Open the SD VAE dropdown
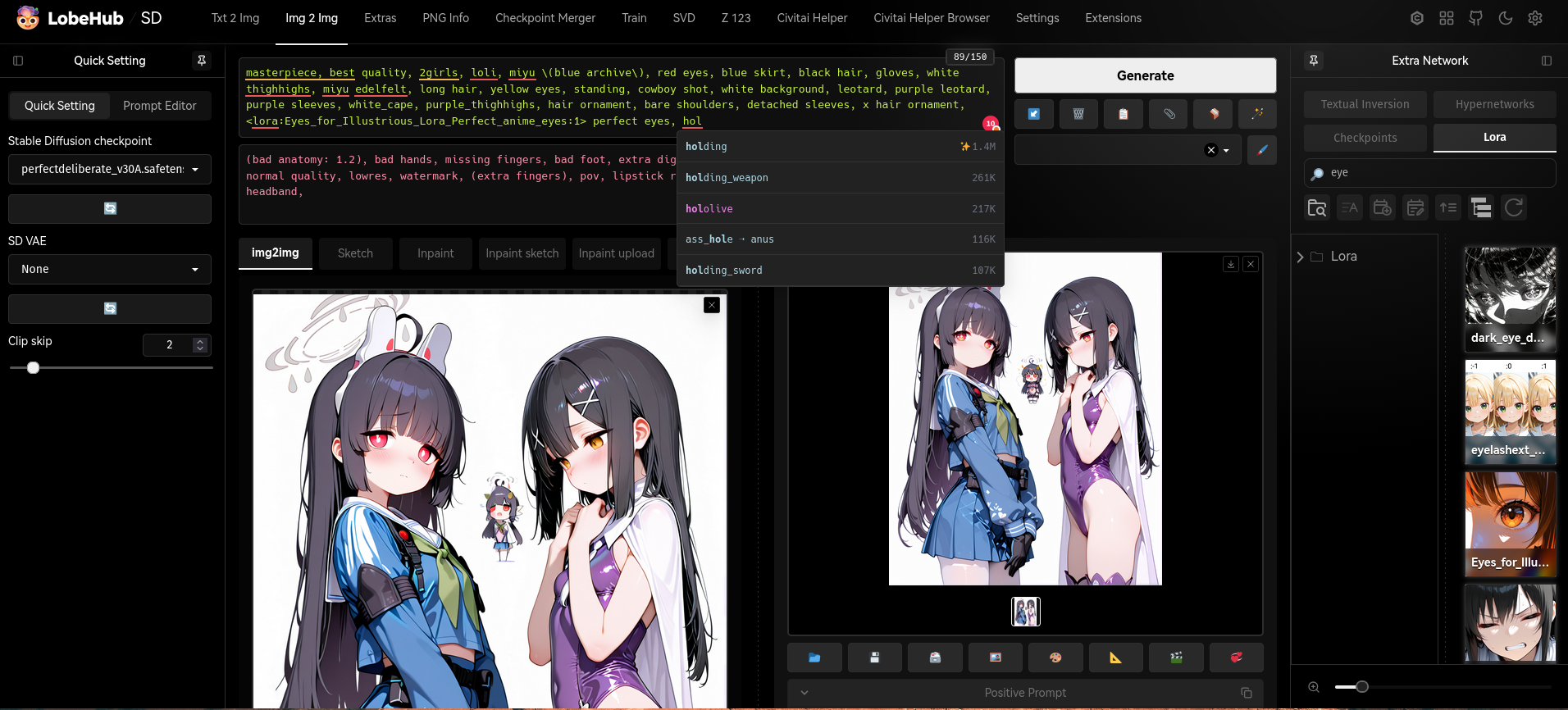This screenshot has height=710, width=1568. pyautogui.click(x=110, y=270)
